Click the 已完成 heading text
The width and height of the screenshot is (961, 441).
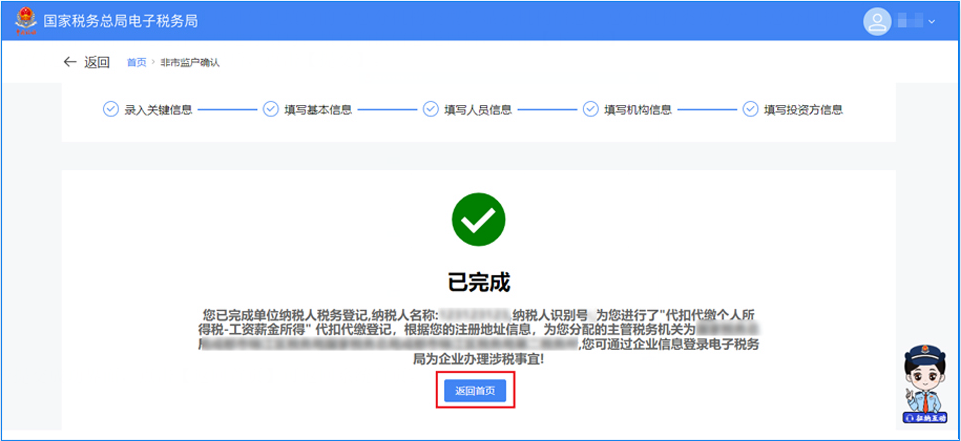tap(479, 277)
